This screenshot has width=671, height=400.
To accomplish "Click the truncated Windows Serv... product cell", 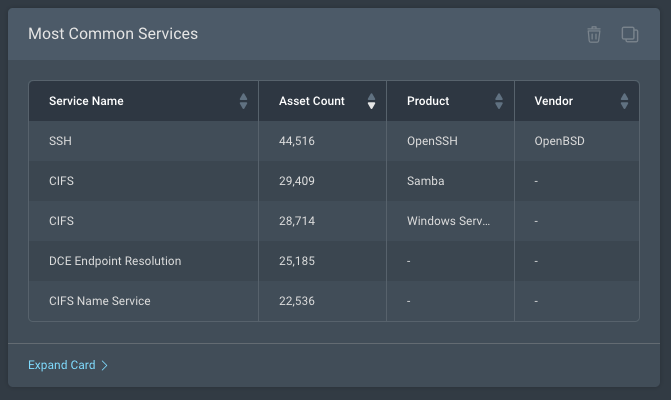I will coord(448,221).
